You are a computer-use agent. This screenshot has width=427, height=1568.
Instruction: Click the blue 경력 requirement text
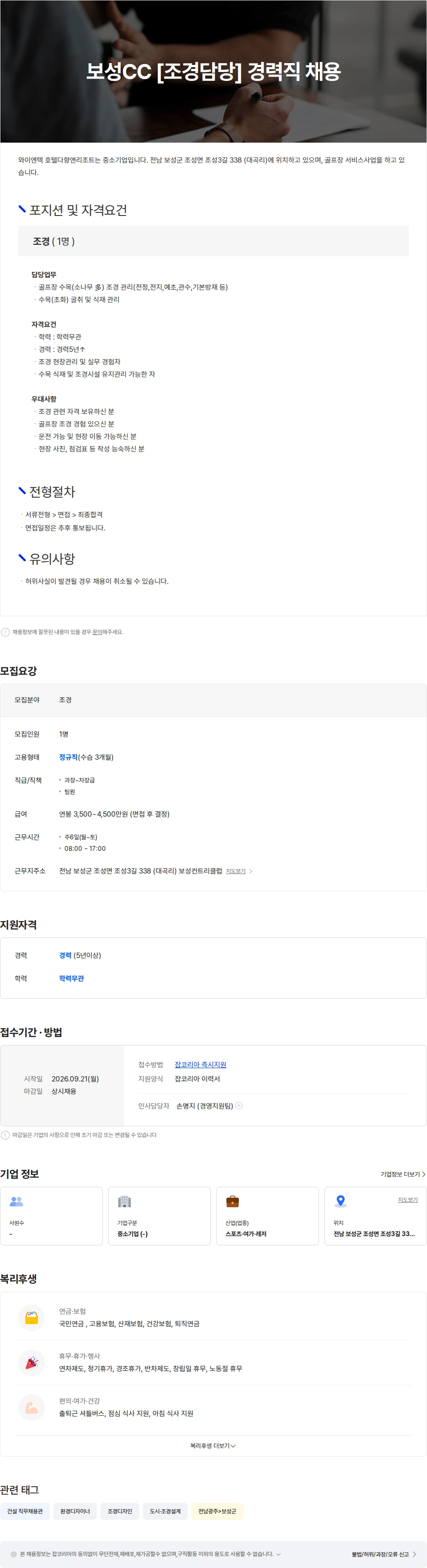[x=65, y=956]
